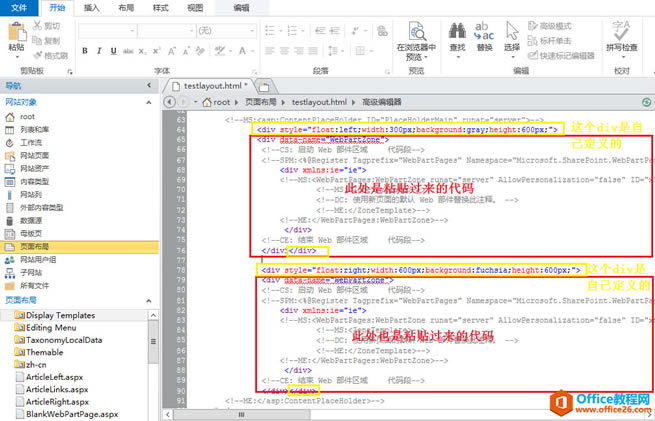Click the refresh icon right of breadcrumb bar
This screenshot has width=655, height=421.
[646, 102]
